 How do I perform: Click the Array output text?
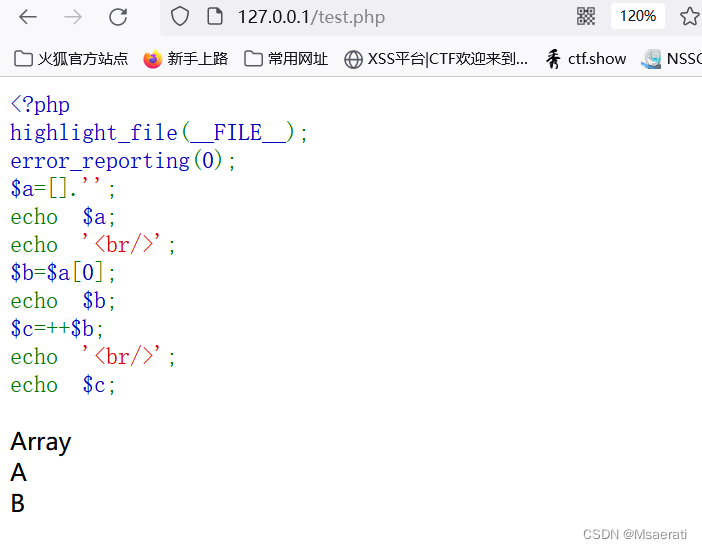click(x=41, y=442)
